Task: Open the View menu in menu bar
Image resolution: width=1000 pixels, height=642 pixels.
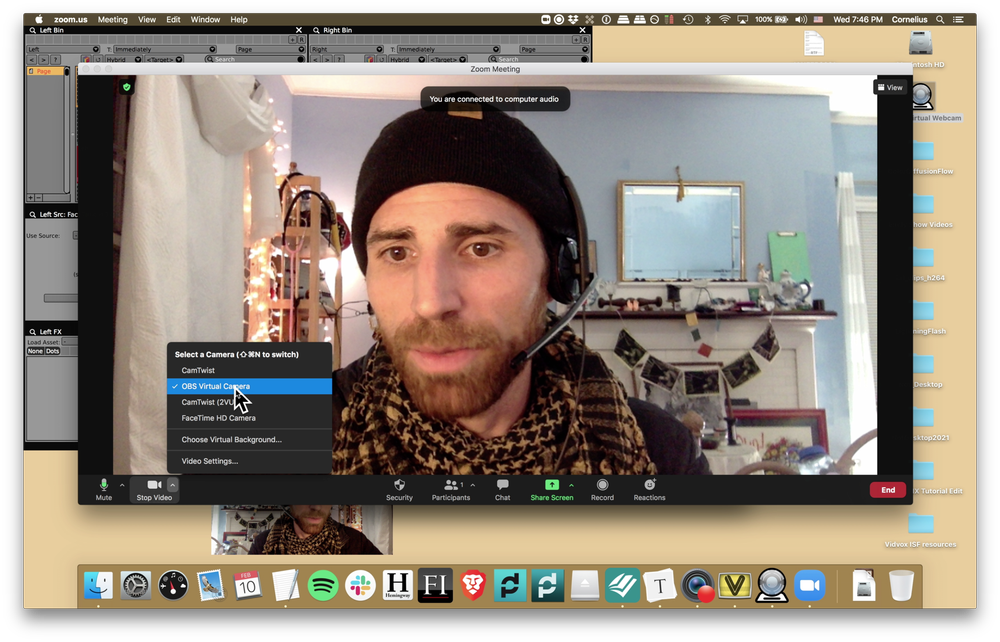Action: click(x=147, y=20)
